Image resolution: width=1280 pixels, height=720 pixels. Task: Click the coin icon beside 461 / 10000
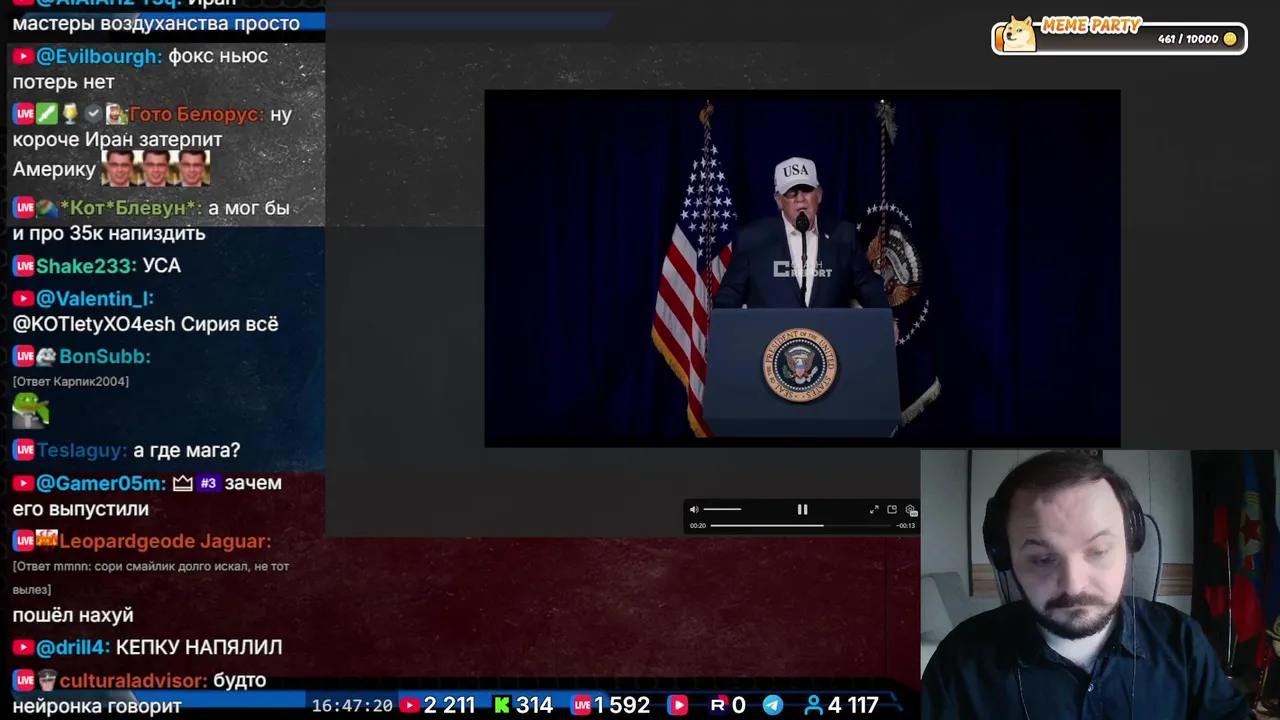[1230, 39]
